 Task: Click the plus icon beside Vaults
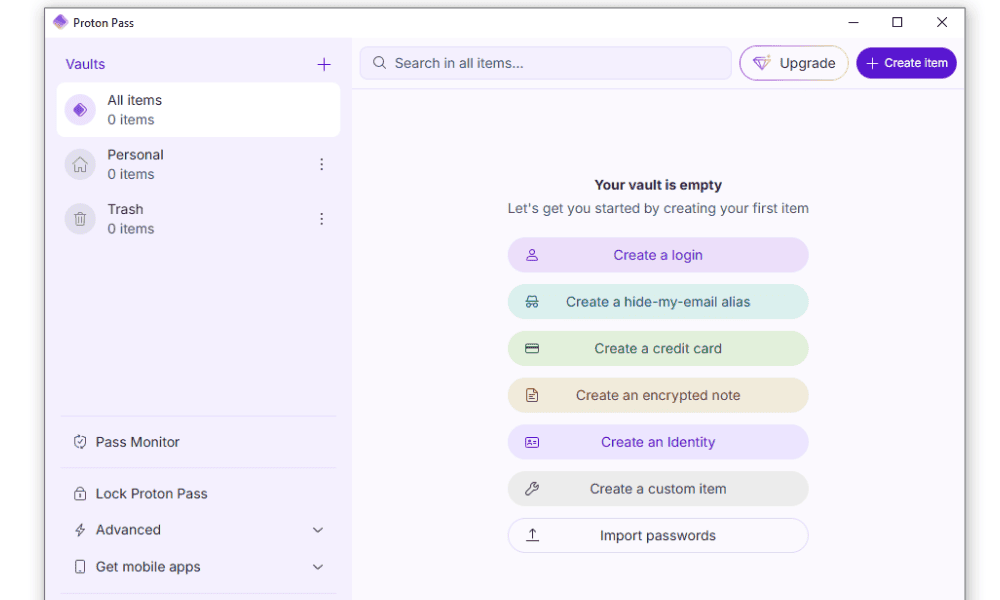point(324,64)
